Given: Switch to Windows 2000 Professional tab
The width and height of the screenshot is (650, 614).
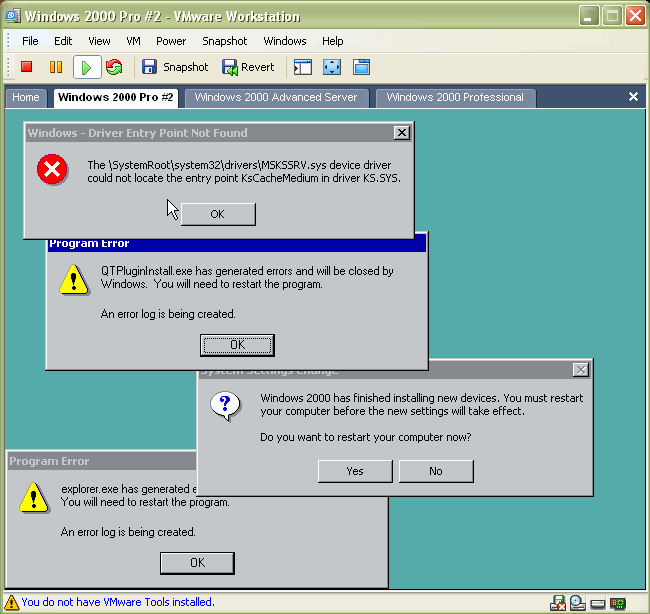Looking at the screenshot, I should [455, 97].
